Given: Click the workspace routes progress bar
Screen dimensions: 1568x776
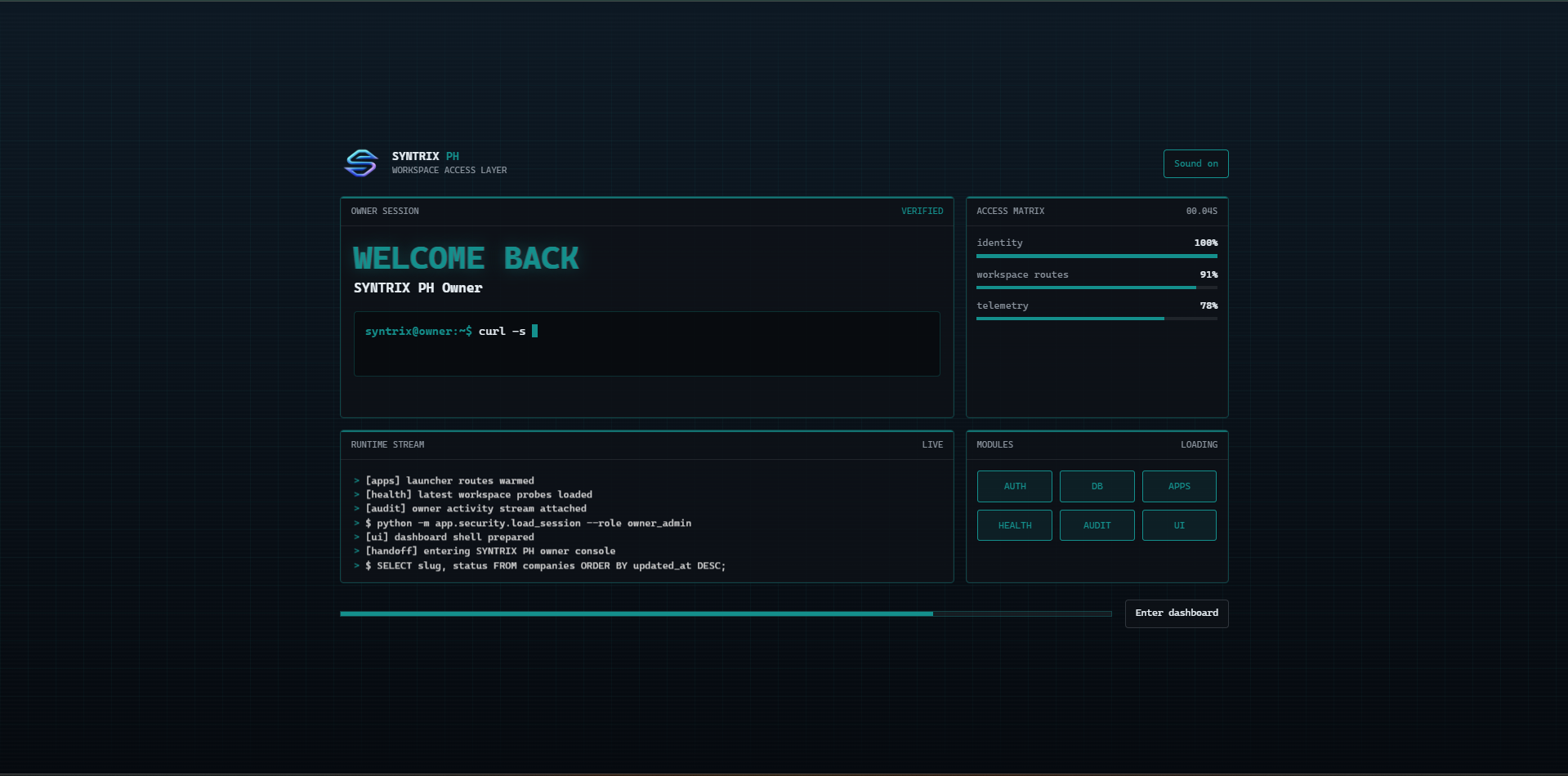Looking at the screenshot, I should [x=1097, y=288].
